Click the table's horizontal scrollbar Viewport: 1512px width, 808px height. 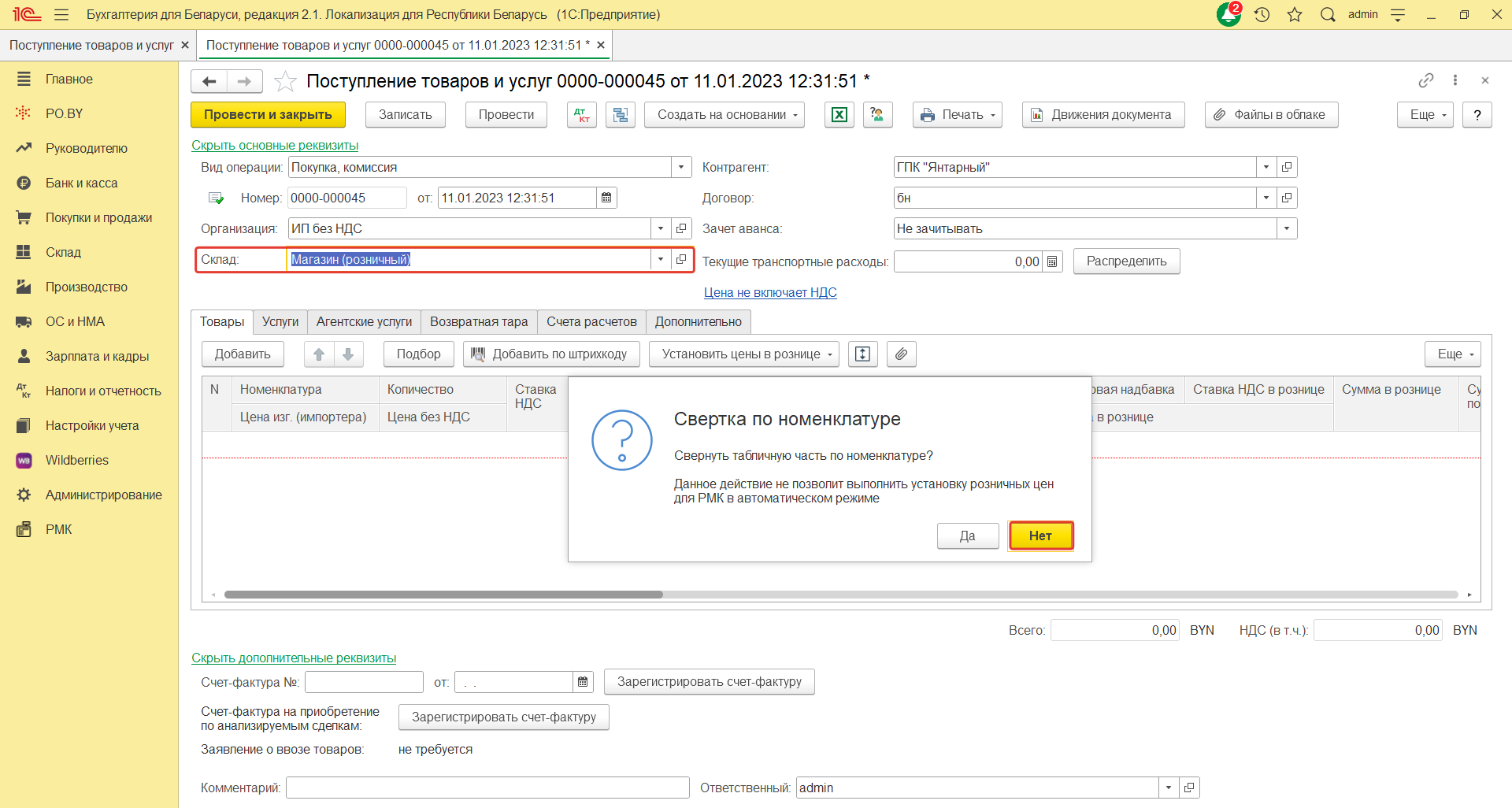[x=443, y=595]
